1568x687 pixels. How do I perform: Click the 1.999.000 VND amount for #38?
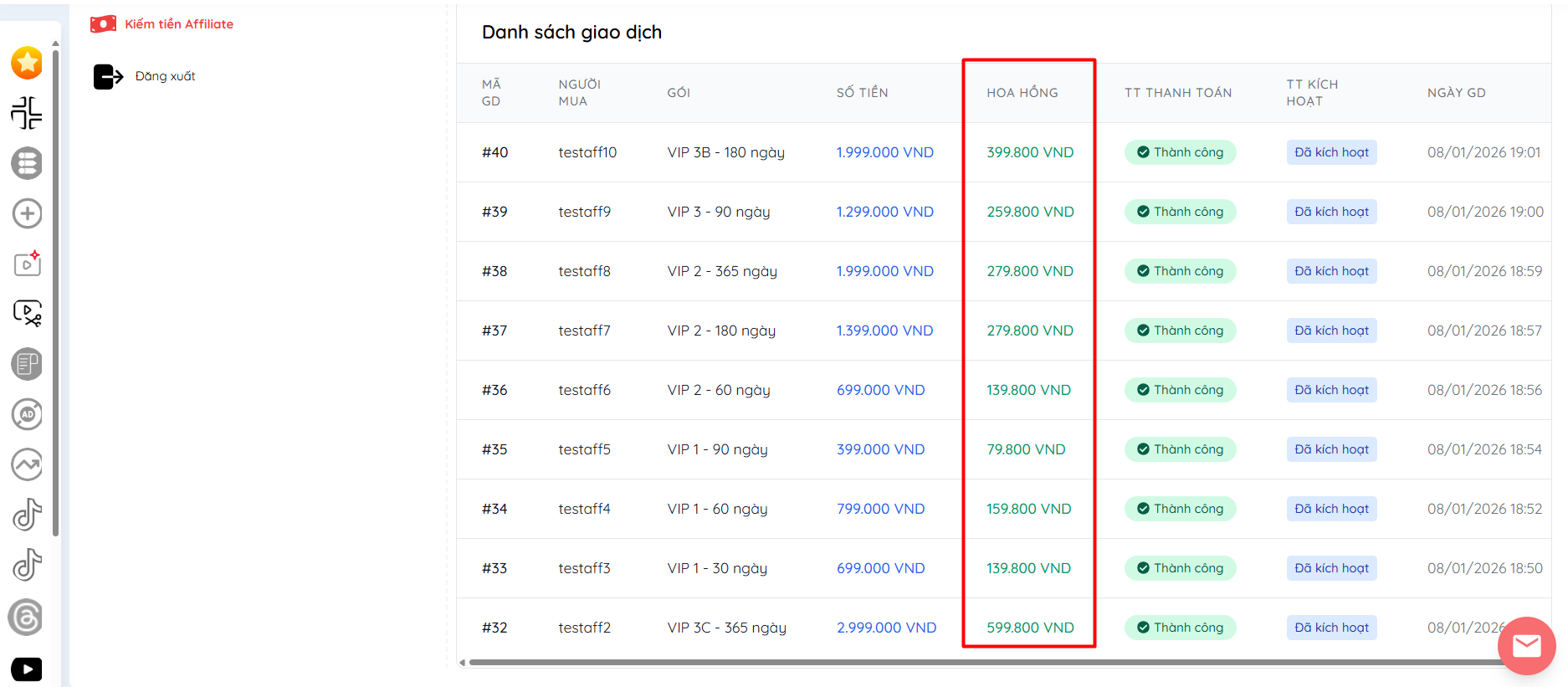click(x=884, y=271)
